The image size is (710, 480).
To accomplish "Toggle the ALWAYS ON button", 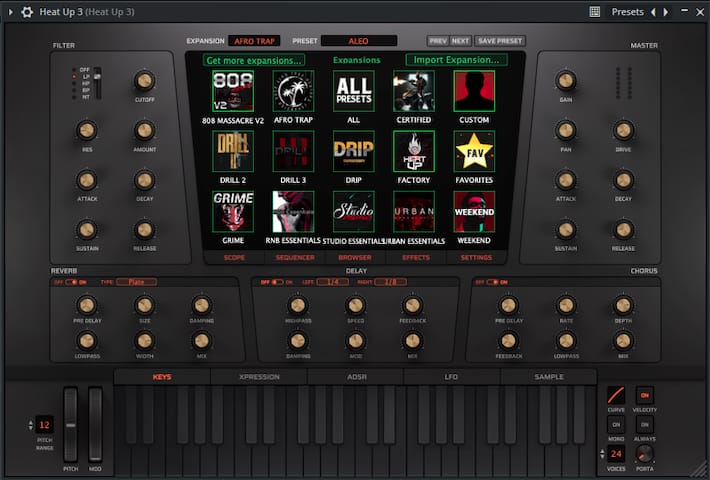I will [644, 425].
